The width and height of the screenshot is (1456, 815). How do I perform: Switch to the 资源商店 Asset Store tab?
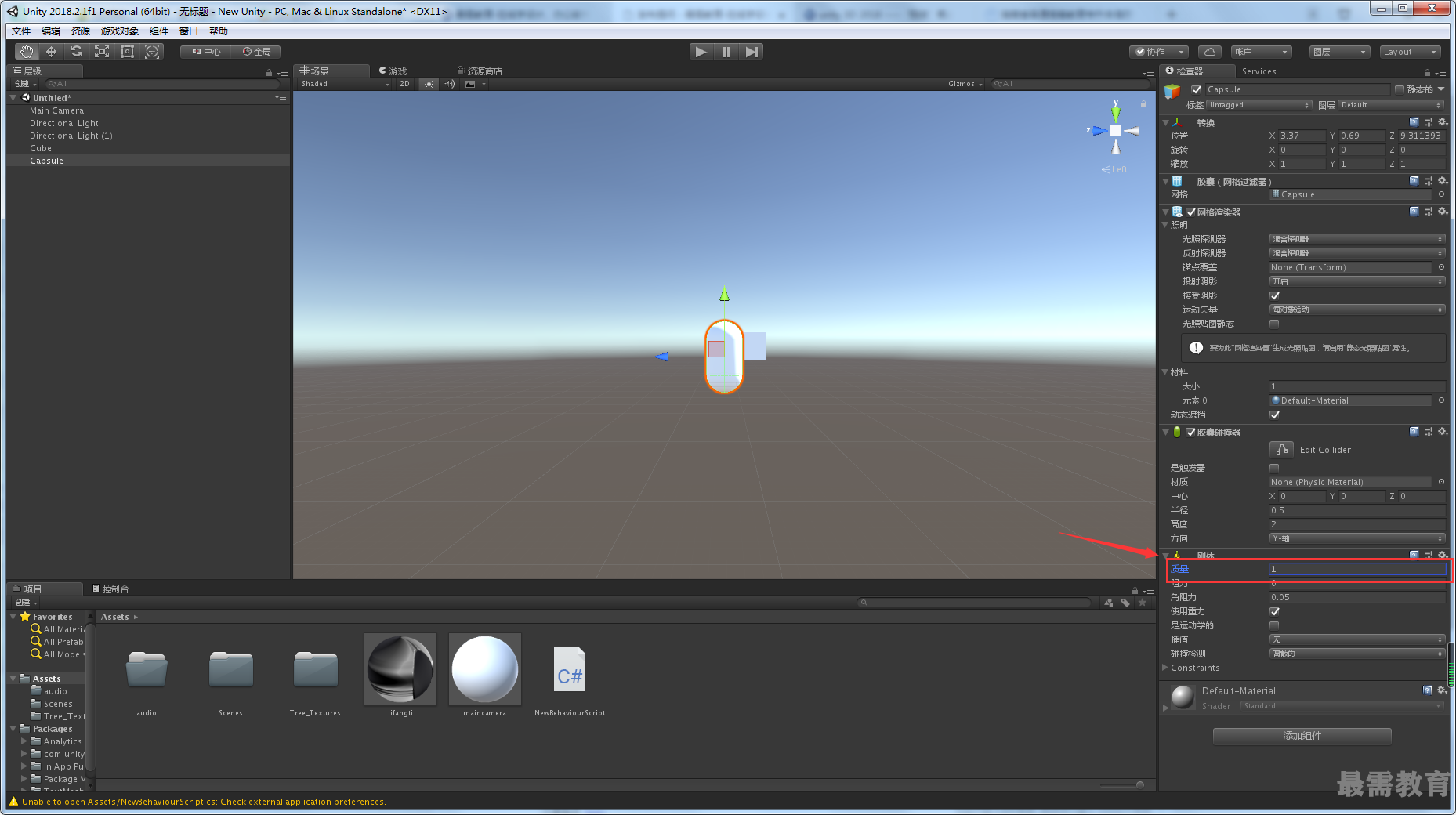(x=480, y=71)
